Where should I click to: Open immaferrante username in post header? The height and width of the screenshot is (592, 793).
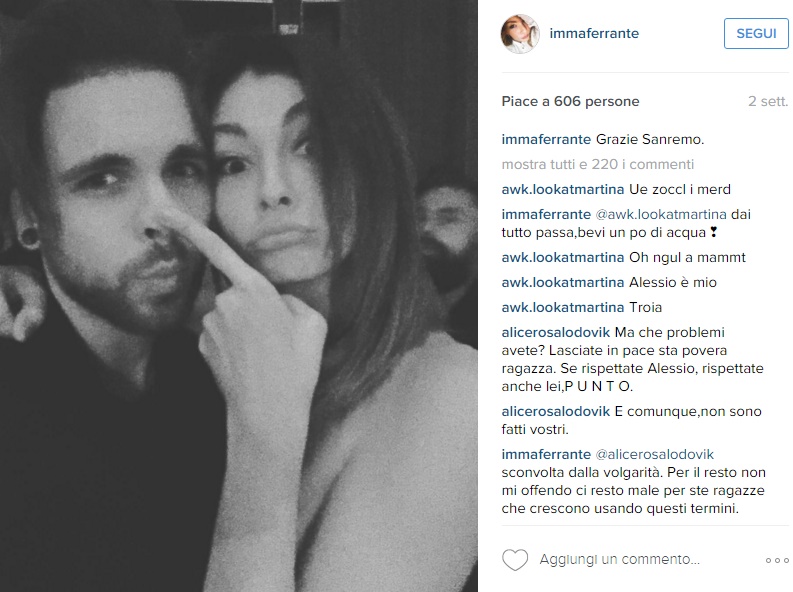(x=594, y=33)
